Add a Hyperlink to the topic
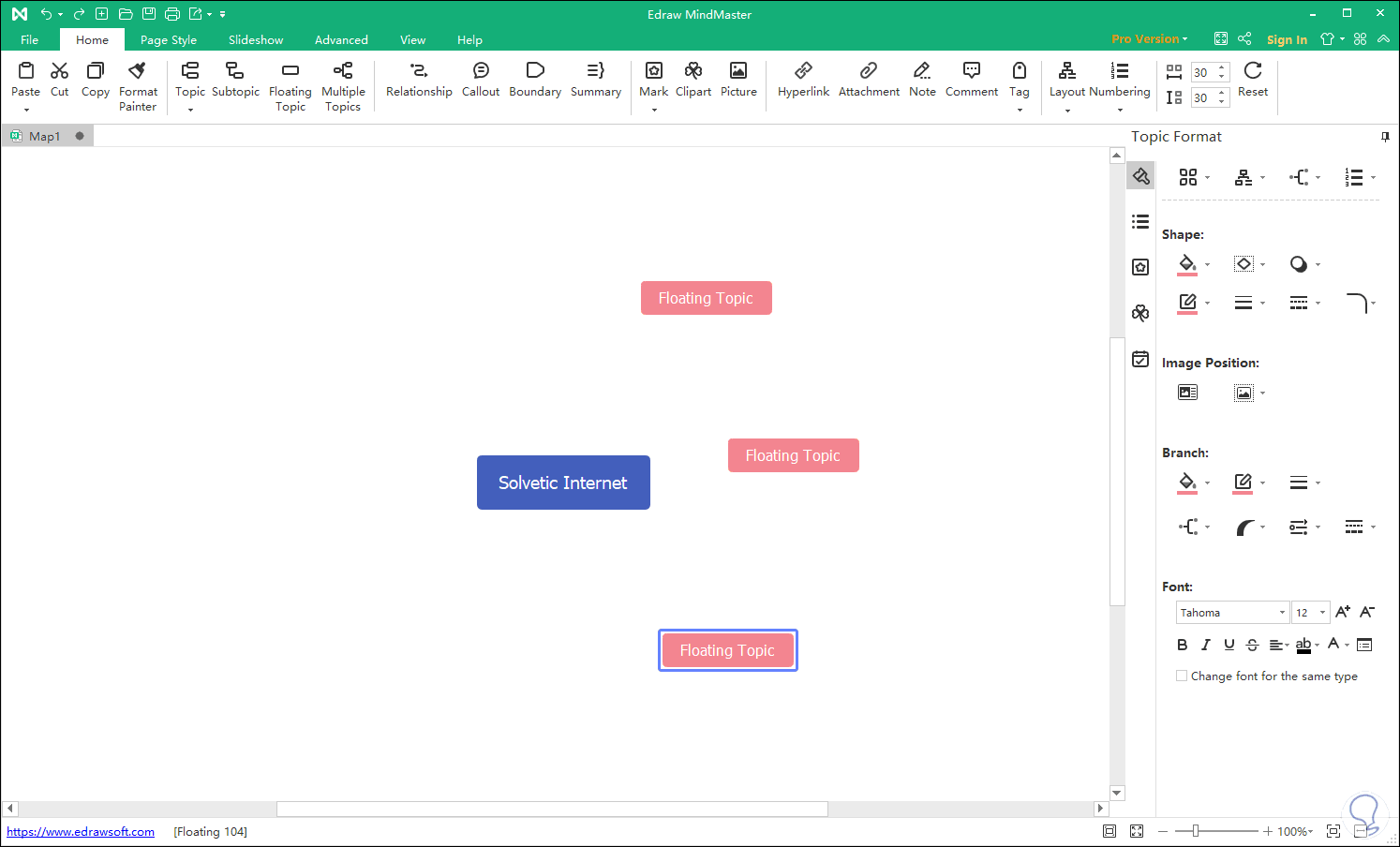The image size is (1400, 847). tap(803, 79)
